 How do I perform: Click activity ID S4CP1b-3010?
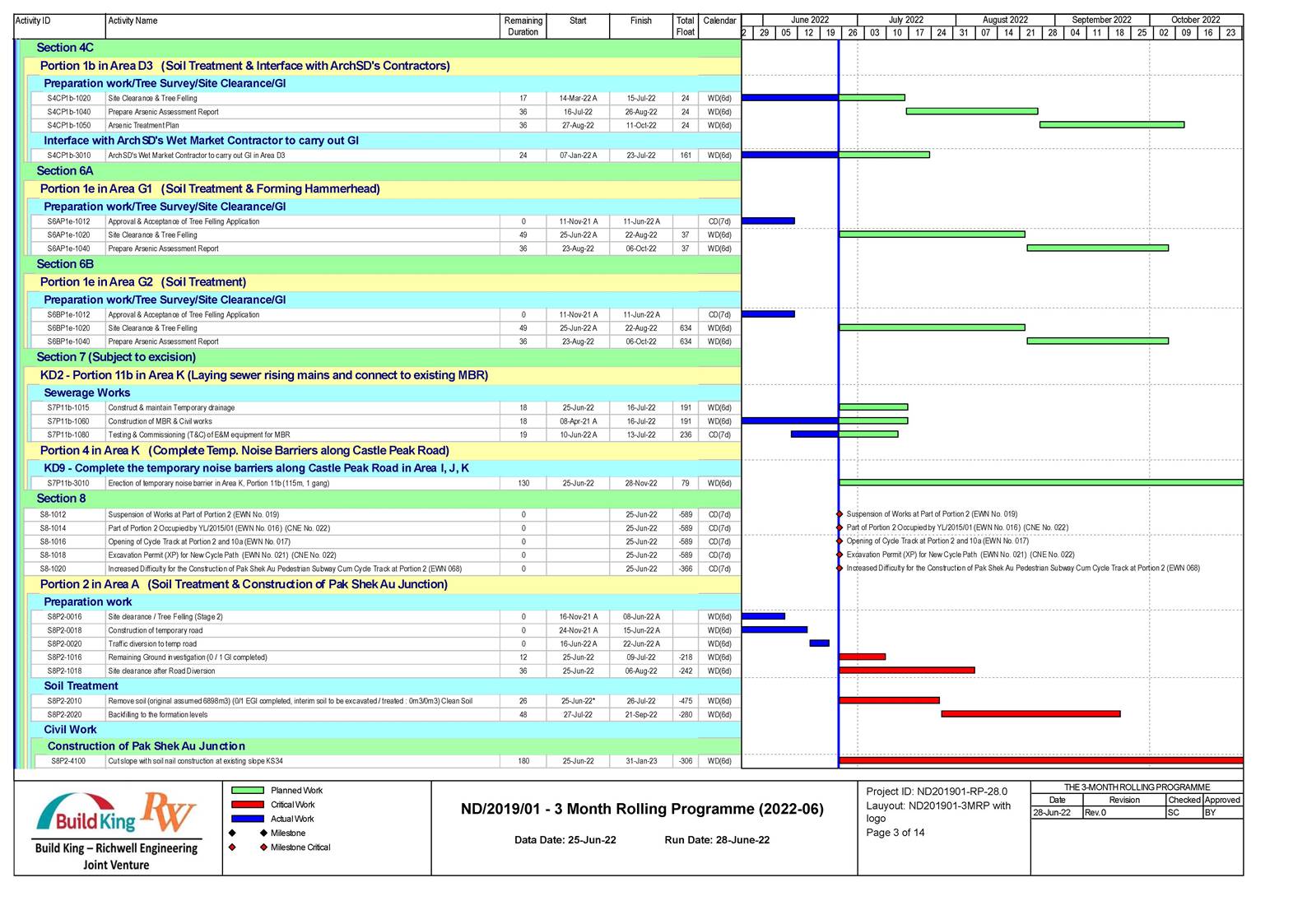(x=69, y=156)
